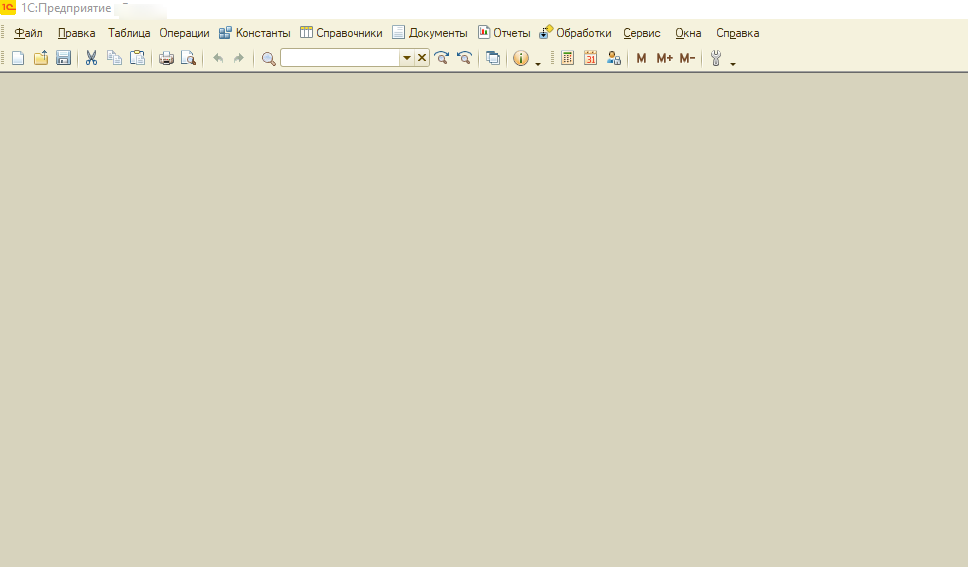The height and width of the screenshot is (567, 968).
Task: Click the M- memory button
Action: (x=687, y=58)
